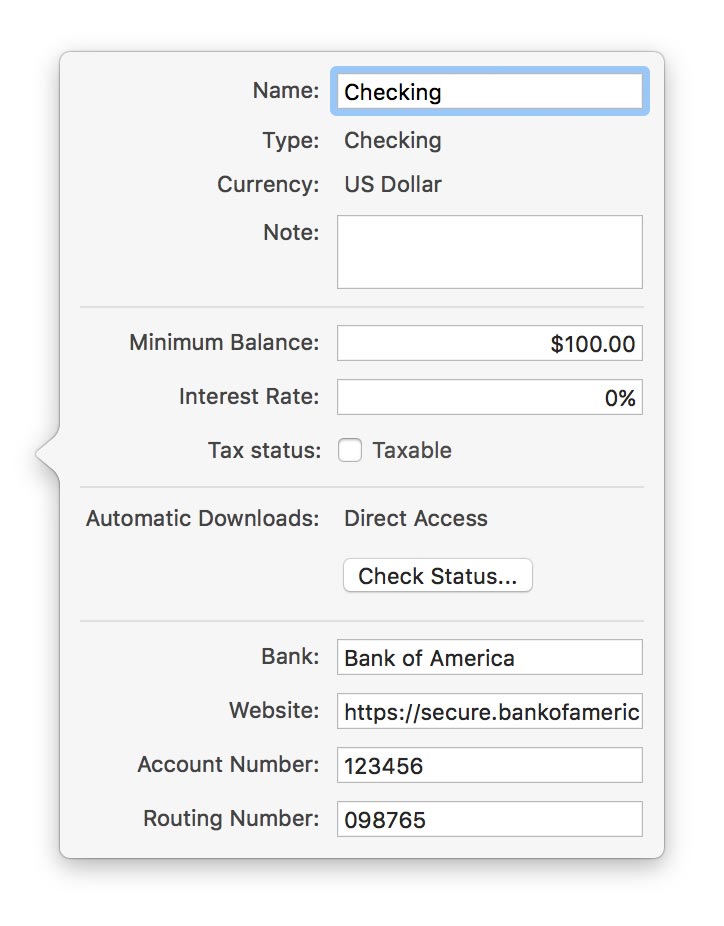
Task: Click inside the empty Note text box
Action: (490, 252)
